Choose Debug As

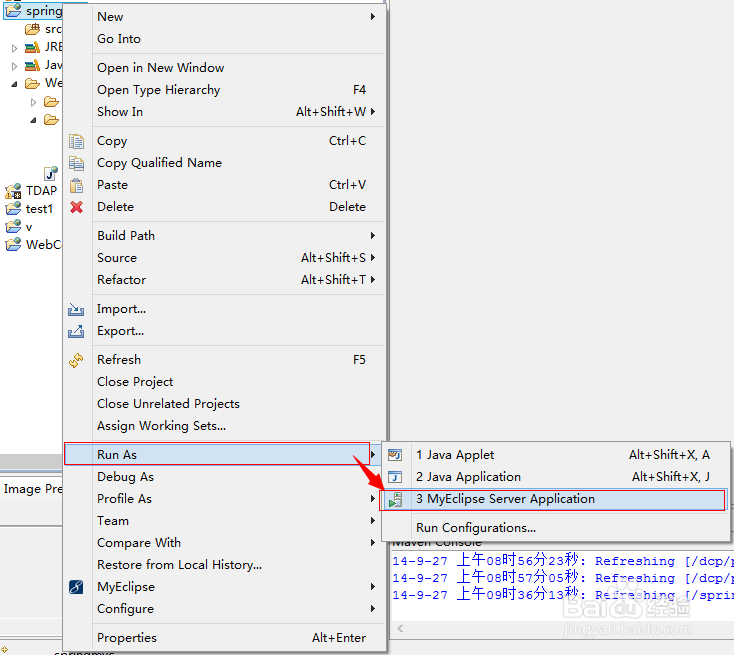coord(225,477)
